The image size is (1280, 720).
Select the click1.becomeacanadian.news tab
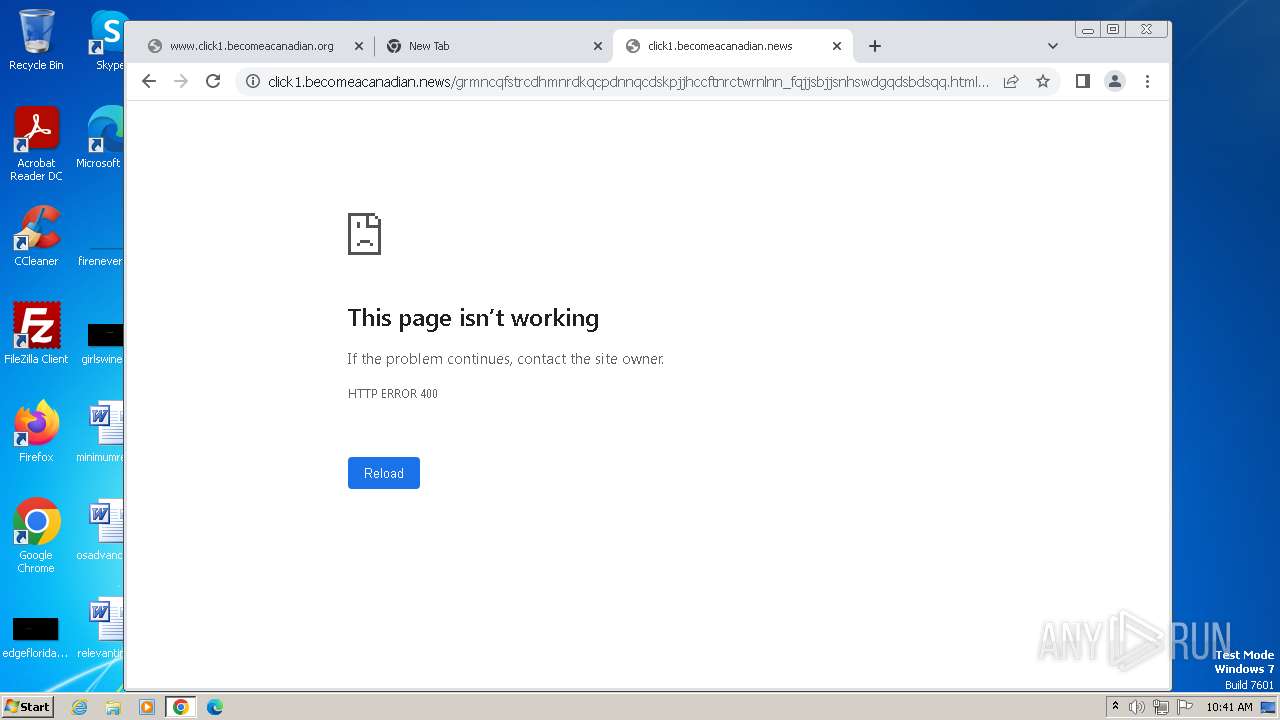tap(733, 46)
